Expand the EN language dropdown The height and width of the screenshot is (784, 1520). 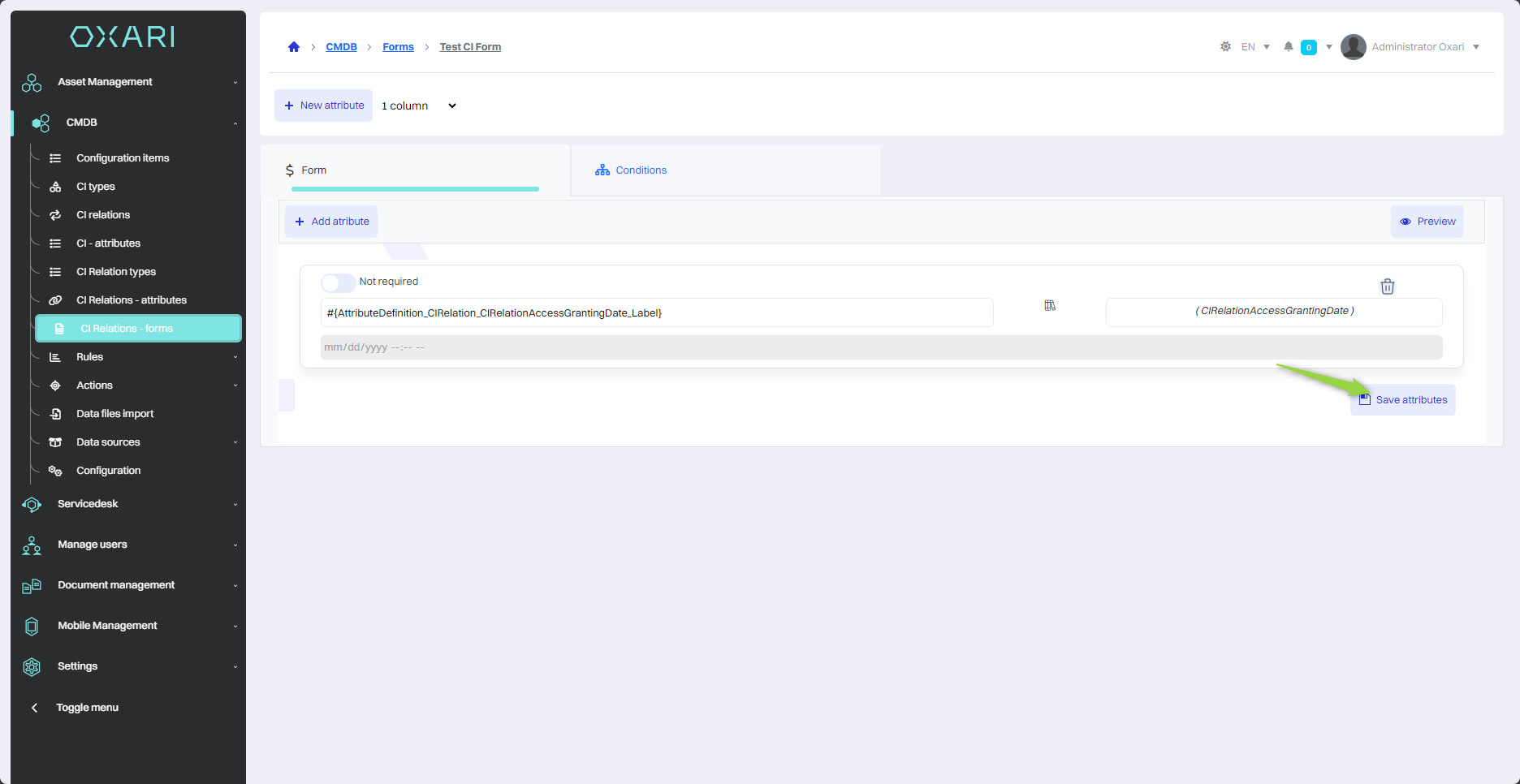[1254, 47]
